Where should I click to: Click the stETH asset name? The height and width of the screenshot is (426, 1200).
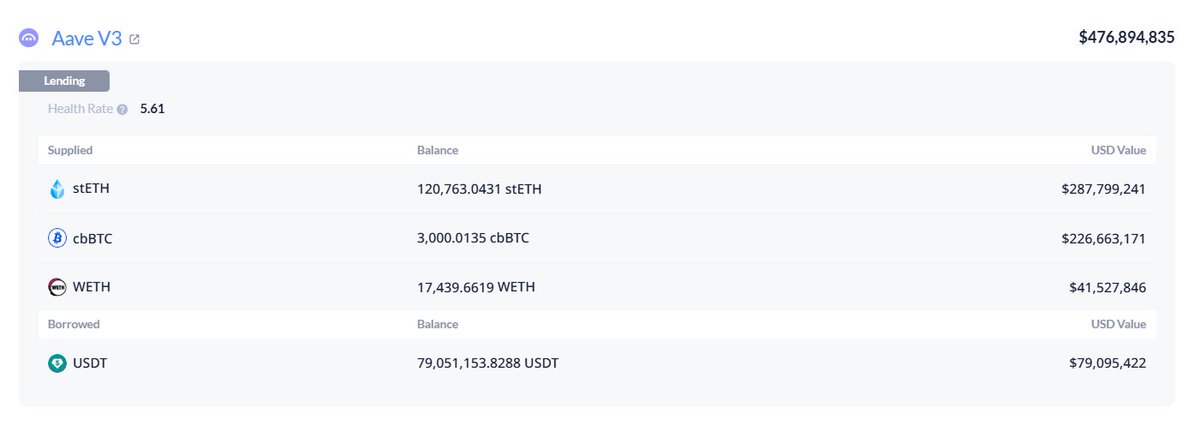click(x=91, y=189)
